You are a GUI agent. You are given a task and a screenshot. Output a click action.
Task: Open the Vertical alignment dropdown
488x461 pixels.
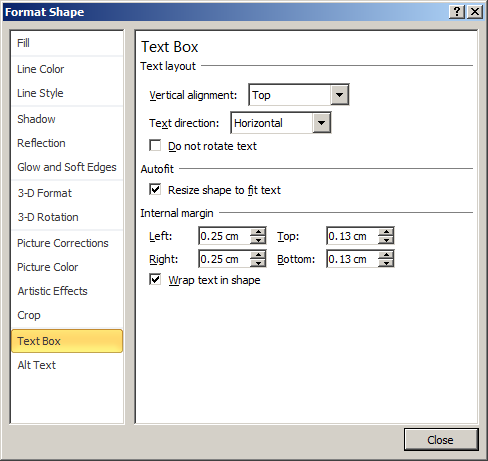(339, 95)
